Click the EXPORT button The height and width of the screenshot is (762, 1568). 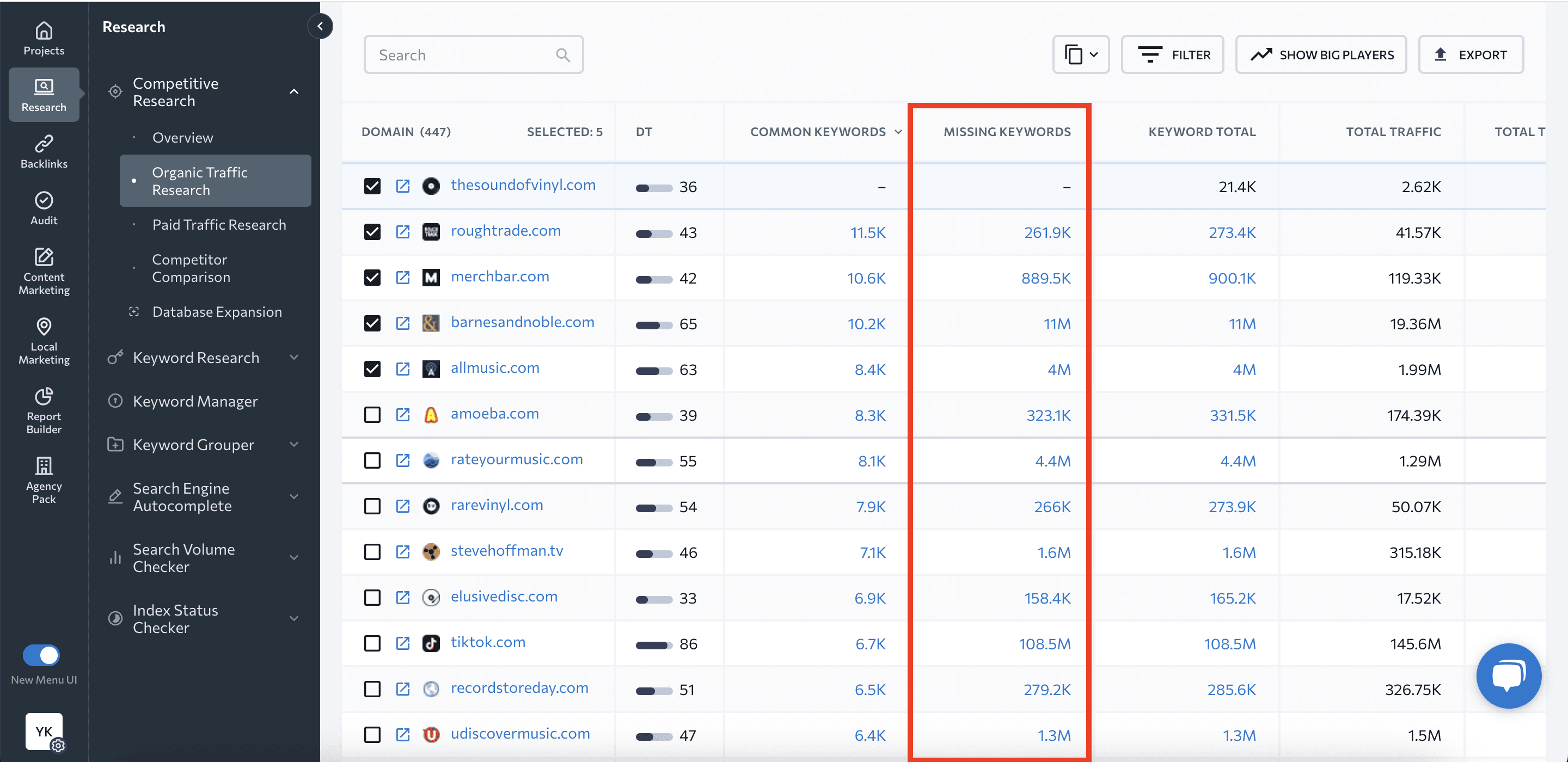point(1472,54)
